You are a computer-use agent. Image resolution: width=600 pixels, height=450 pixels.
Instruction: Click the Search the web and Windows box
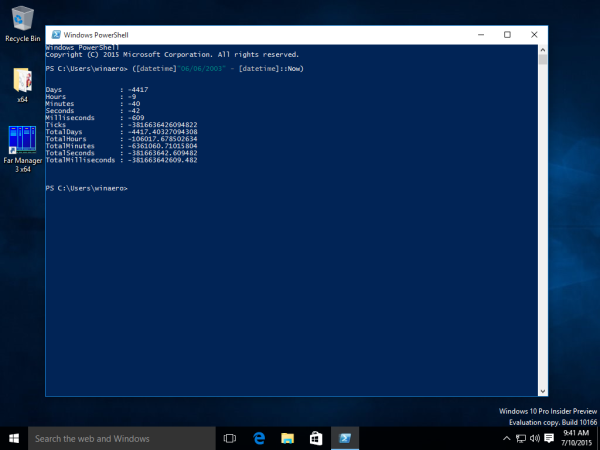point(122,439)
